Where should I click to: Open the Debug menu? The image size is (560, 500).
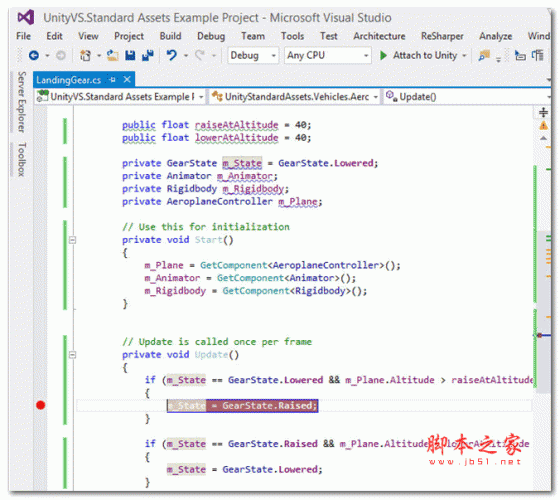pos(211,36)
